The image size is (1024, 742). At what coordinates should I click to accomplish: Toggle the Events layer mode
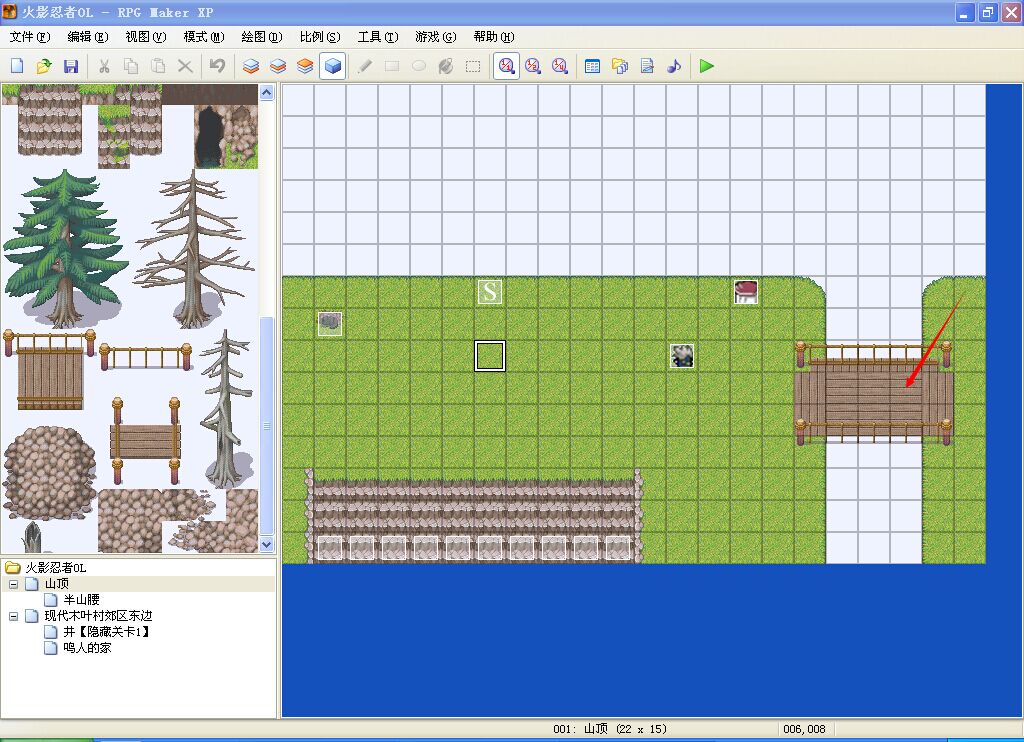[332, 66]
